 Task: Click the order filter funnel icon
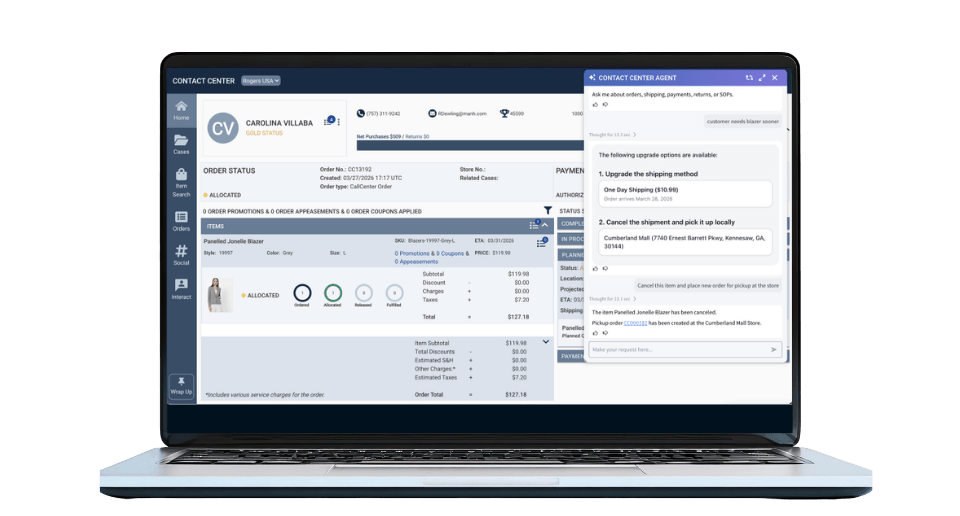pyautogui.click(x=547, y=211)
